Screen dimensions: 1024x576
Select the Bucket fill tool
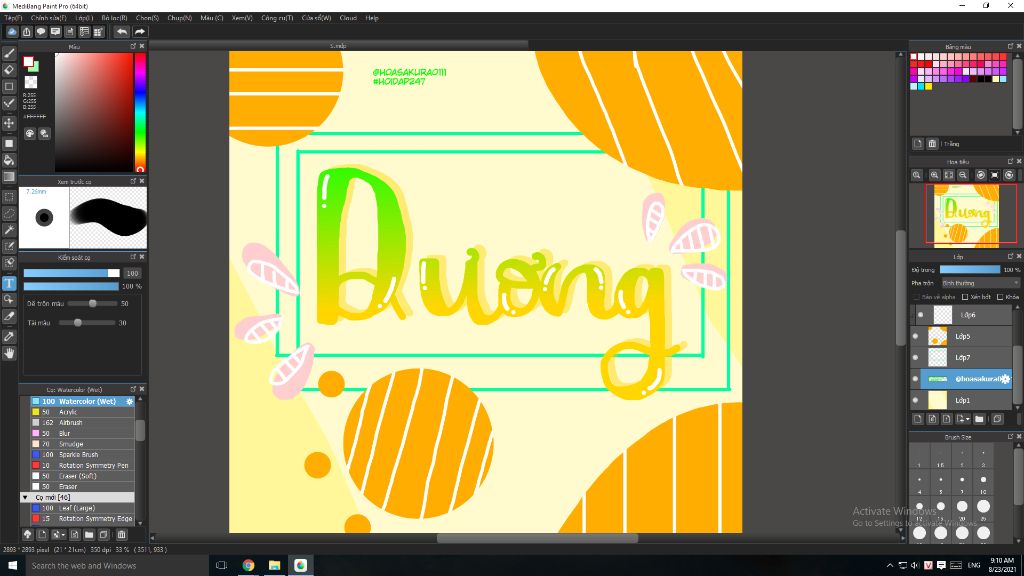click(x=9, y=161)
